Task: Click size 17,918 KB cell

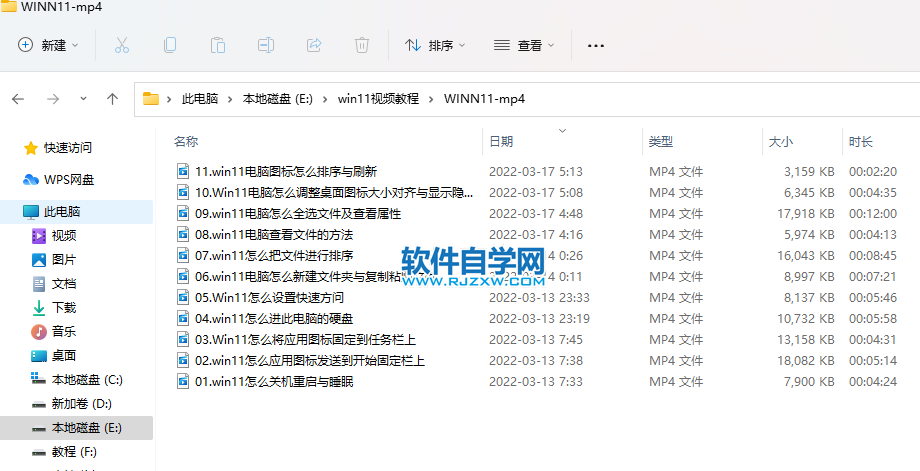Action: pyautogui.click(x=806, y=214)
